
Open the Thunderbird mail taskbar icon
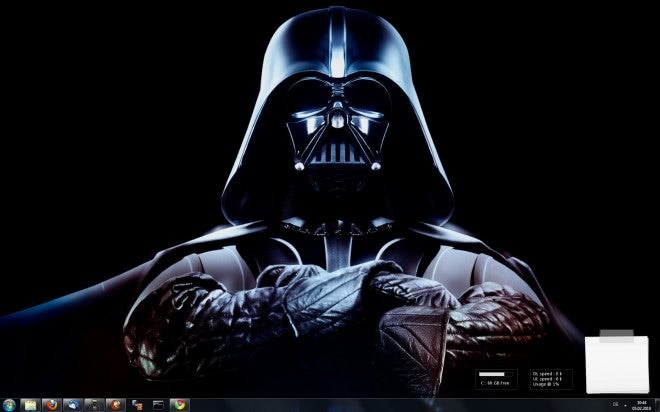pyautogui.click(x=73, y=405)
